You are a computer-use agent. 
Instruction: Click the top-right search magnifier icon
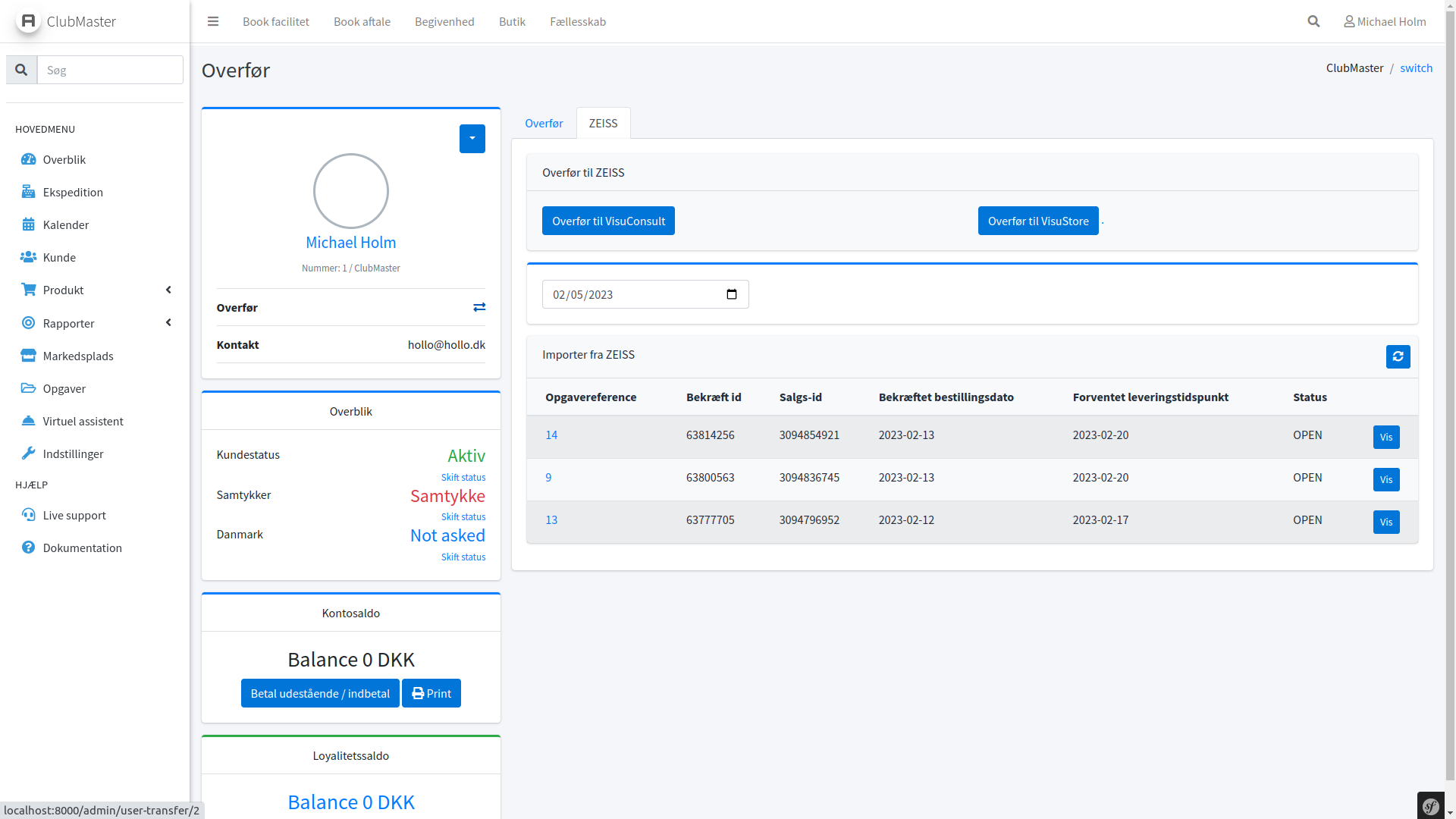click(x=1313, y=21)
